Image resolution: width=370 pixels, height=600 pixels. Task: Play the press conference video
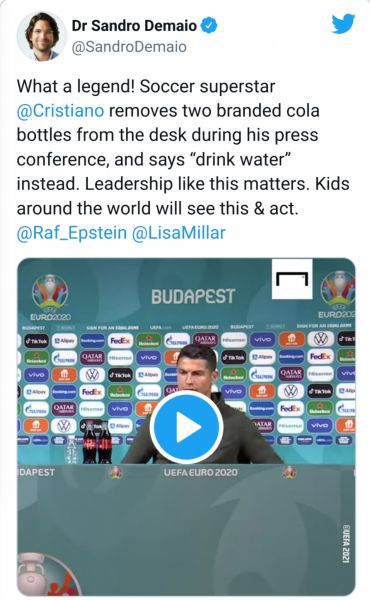click(186, 427)
